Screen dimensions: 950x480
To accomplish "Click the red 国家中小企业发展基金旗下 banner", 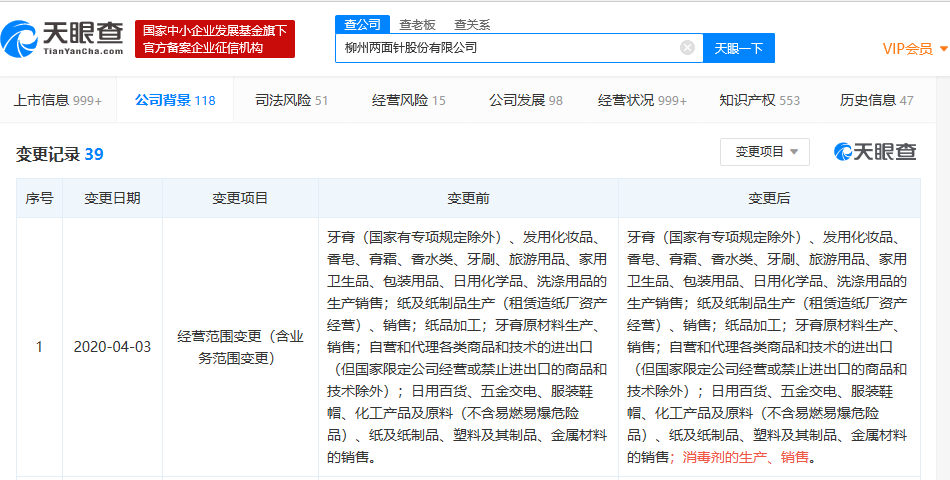I will click(215, 39).
